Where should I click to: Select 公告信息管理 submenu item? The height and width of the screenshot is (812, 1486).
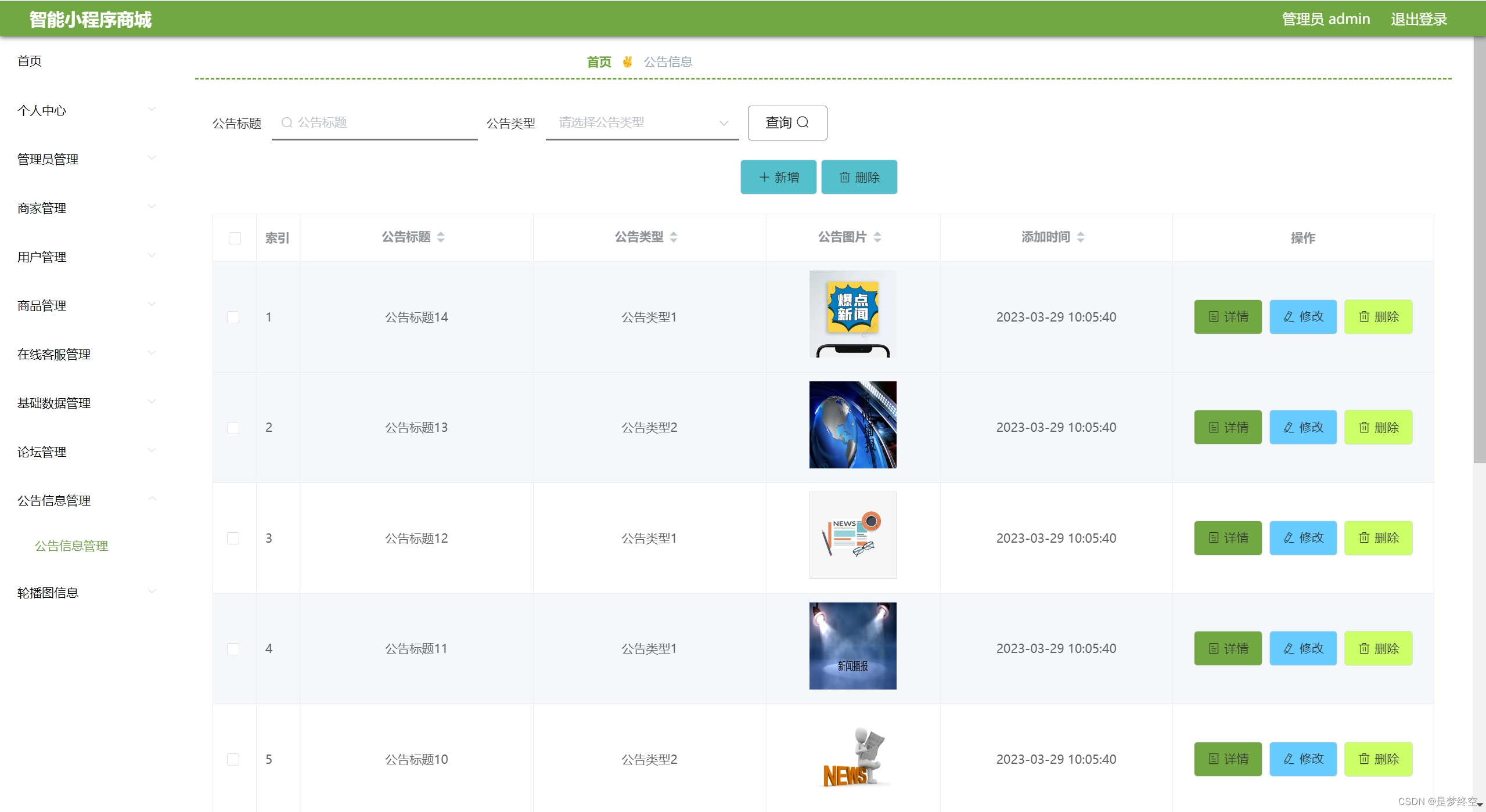pos(71,546)
